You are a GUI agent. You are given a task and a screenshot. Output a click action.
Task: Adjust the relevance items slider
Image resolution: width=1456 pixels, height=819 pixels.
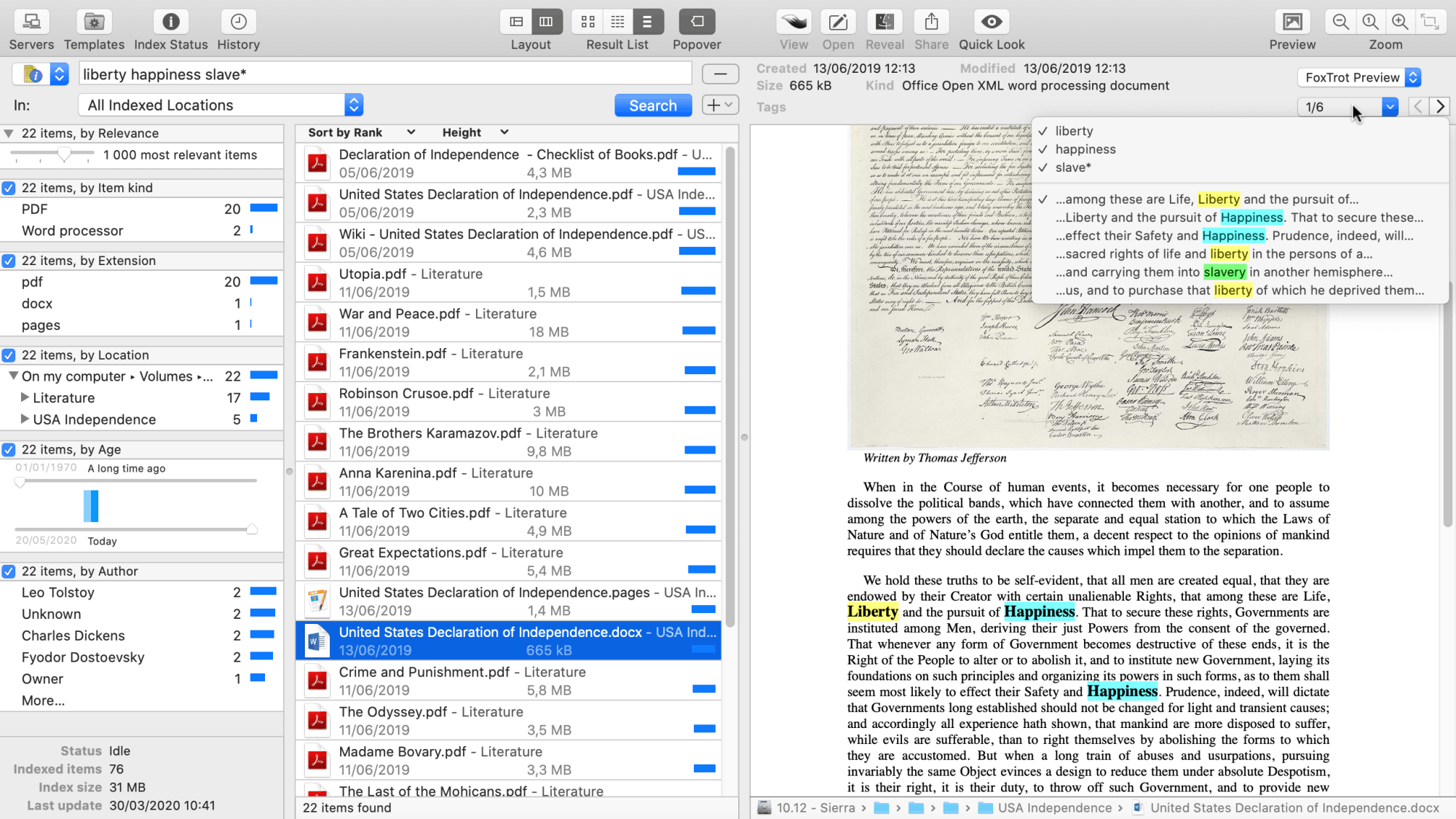[x=65, y=154]
